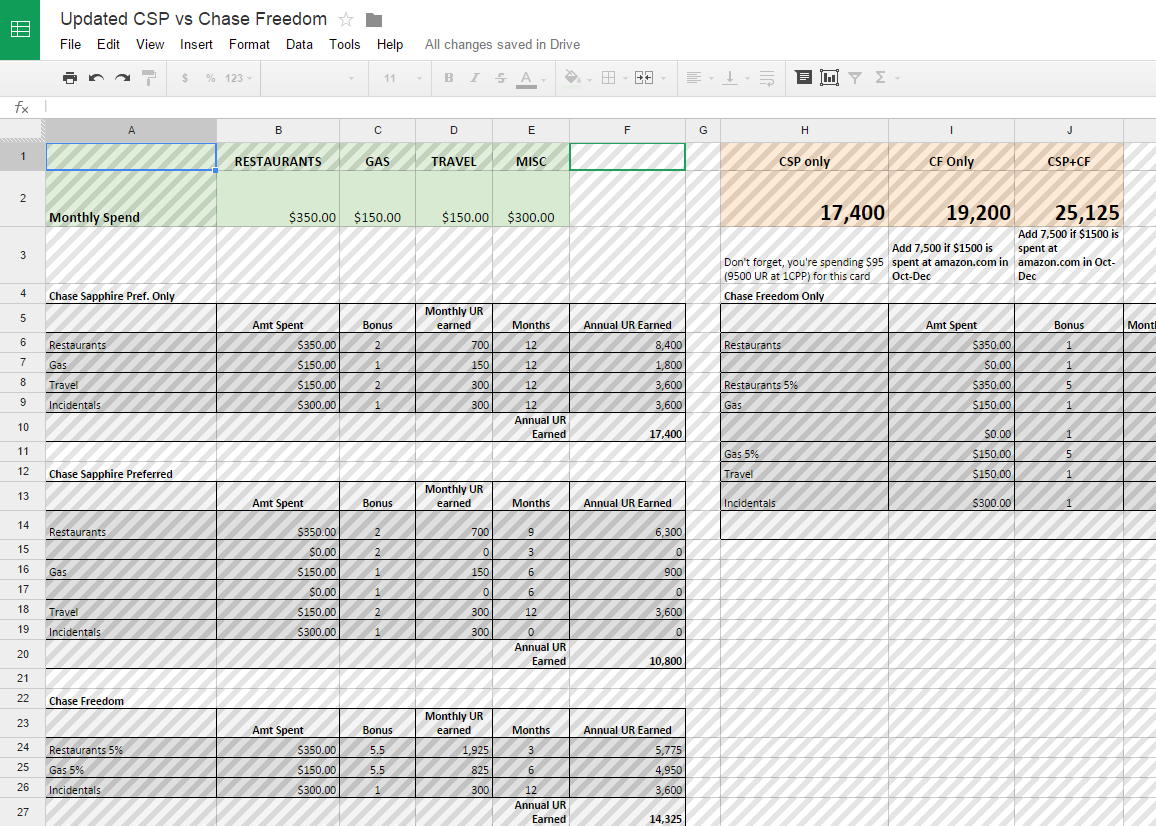This screenshot has height=826, width=1156.
Task: Click the fx formula icon
Action: click(x=21, y=108)
